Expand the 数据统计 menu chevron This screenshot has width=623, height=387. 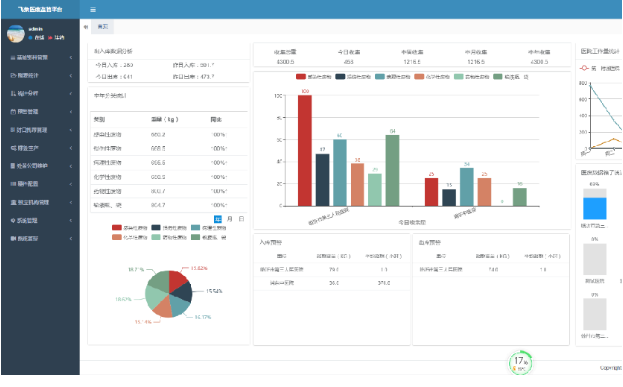71,75
